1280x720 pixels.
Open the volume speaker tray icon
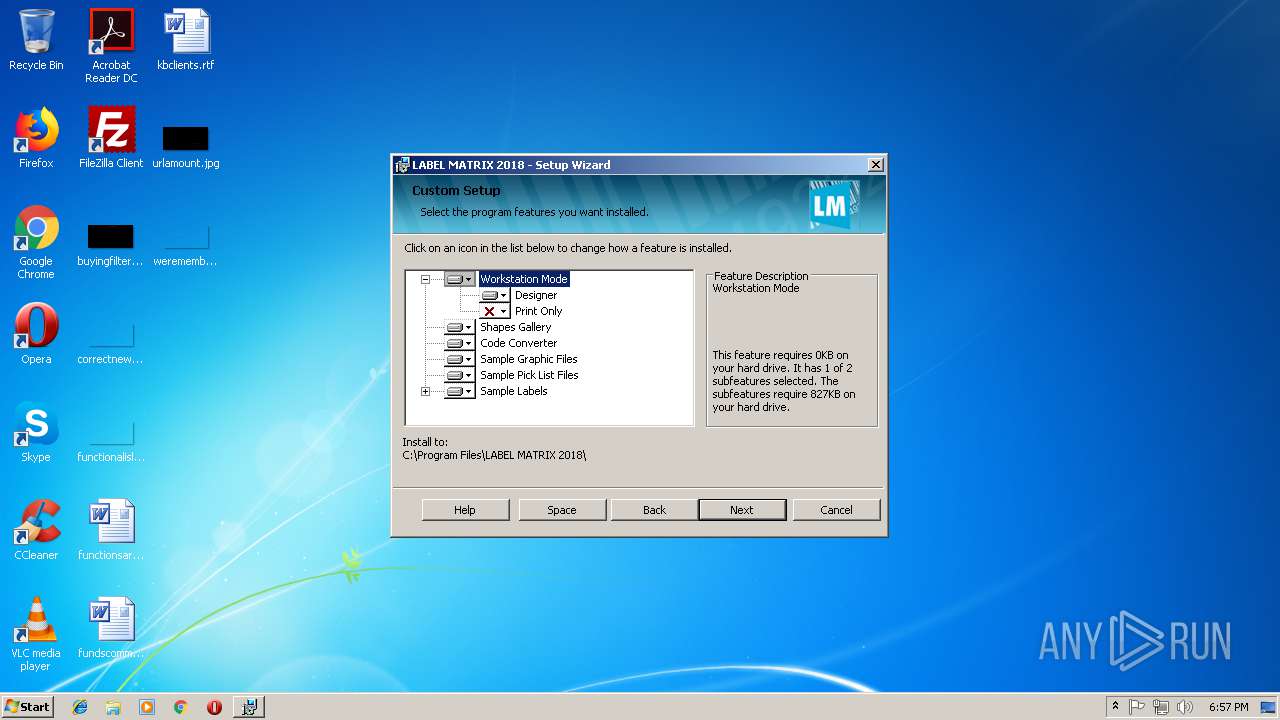(x=1185, y=707)
